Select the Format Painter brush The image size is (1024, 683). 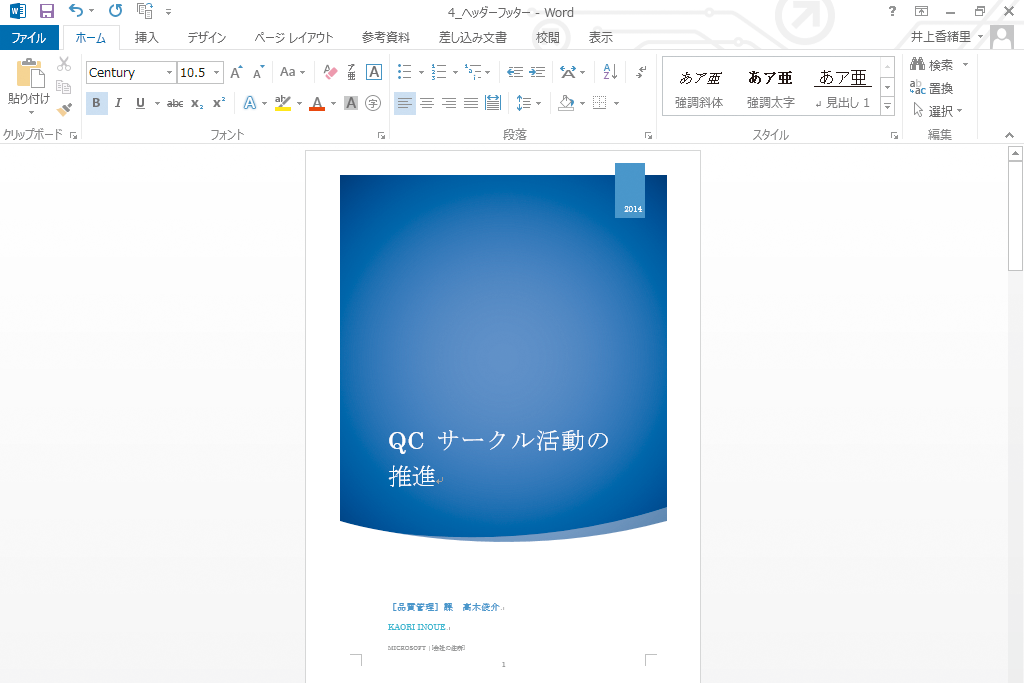tap(64, 109)
